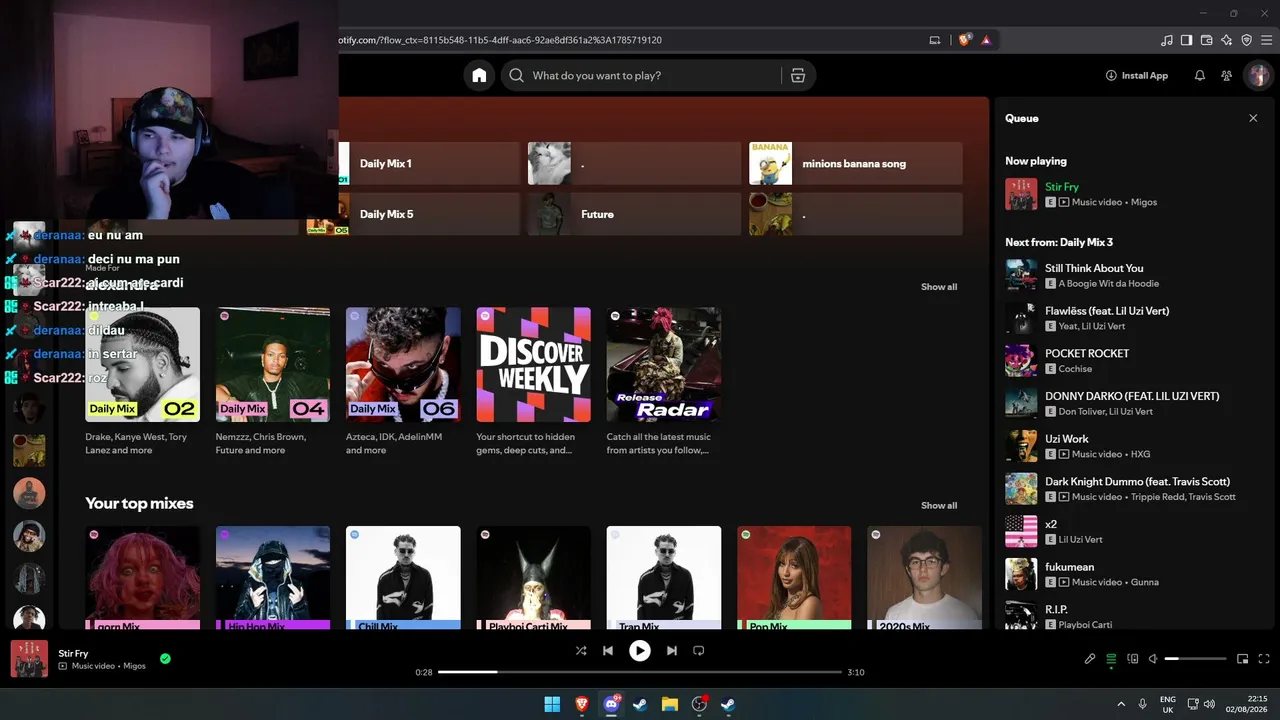This screenshot has height=720, width=1280.
Task: Close the Queue panel
Action: (1253, 118)
